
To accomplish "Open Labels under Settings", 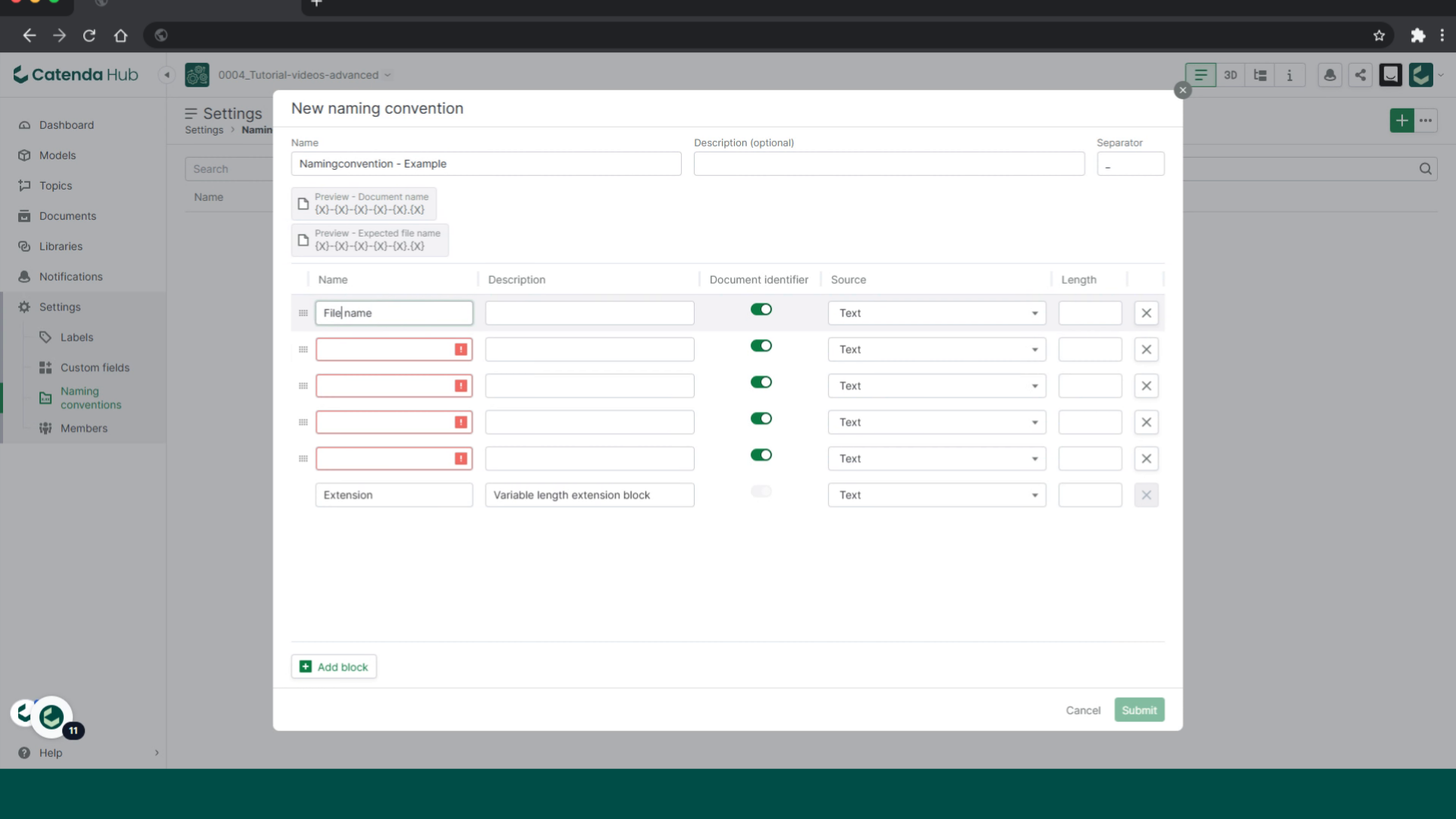I will point(77,337).
